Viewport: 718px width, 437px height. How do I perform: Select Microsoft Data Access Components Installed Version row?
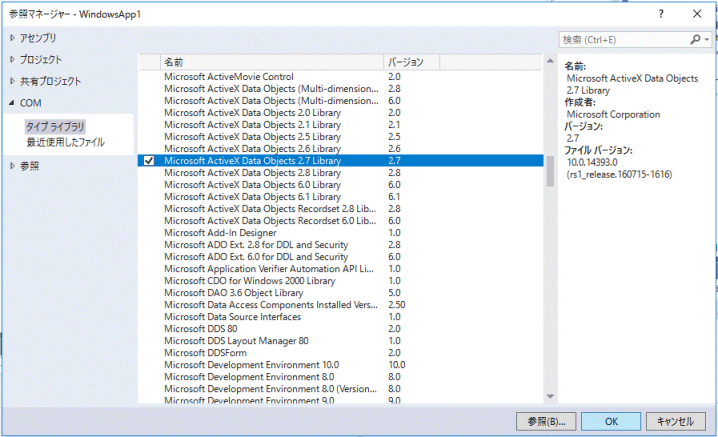pyautogui.click(x=340, y=305)
